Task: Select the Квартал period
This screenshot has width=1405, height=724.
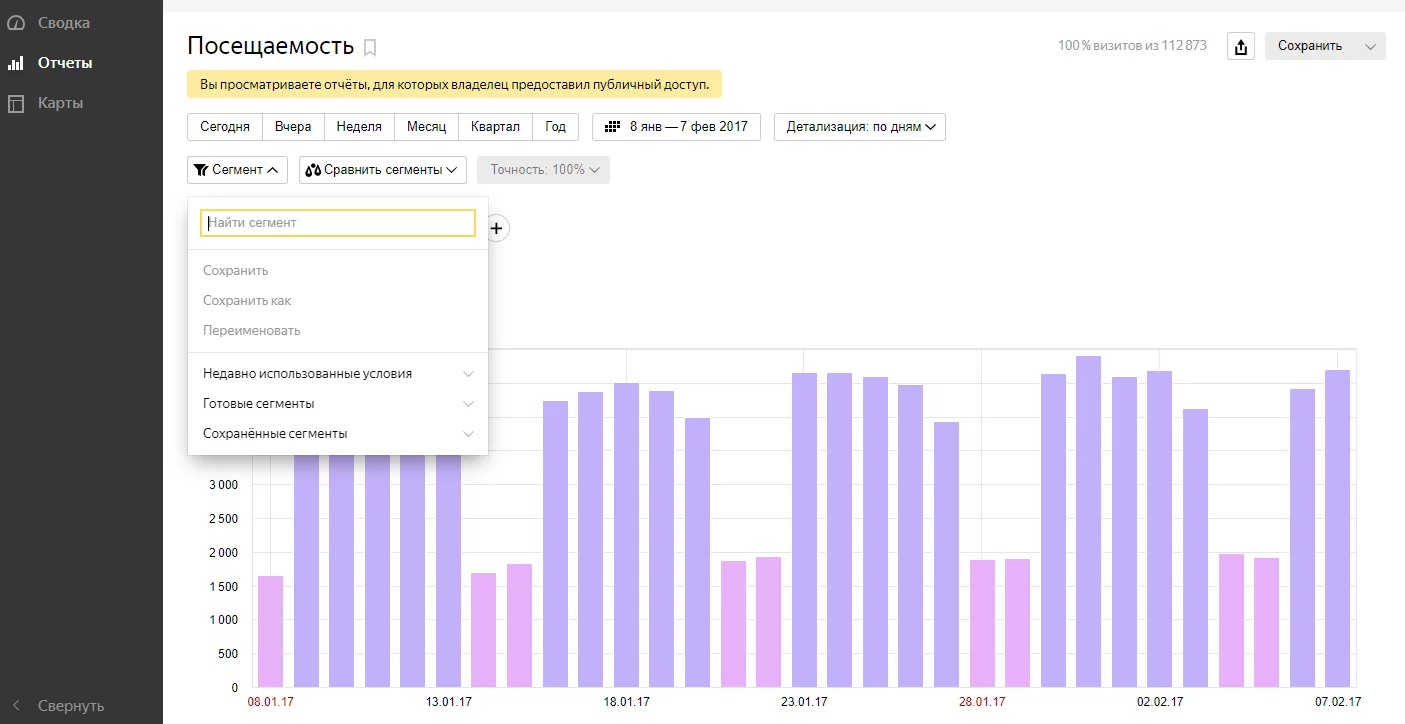Action: [x=495, y=127]
